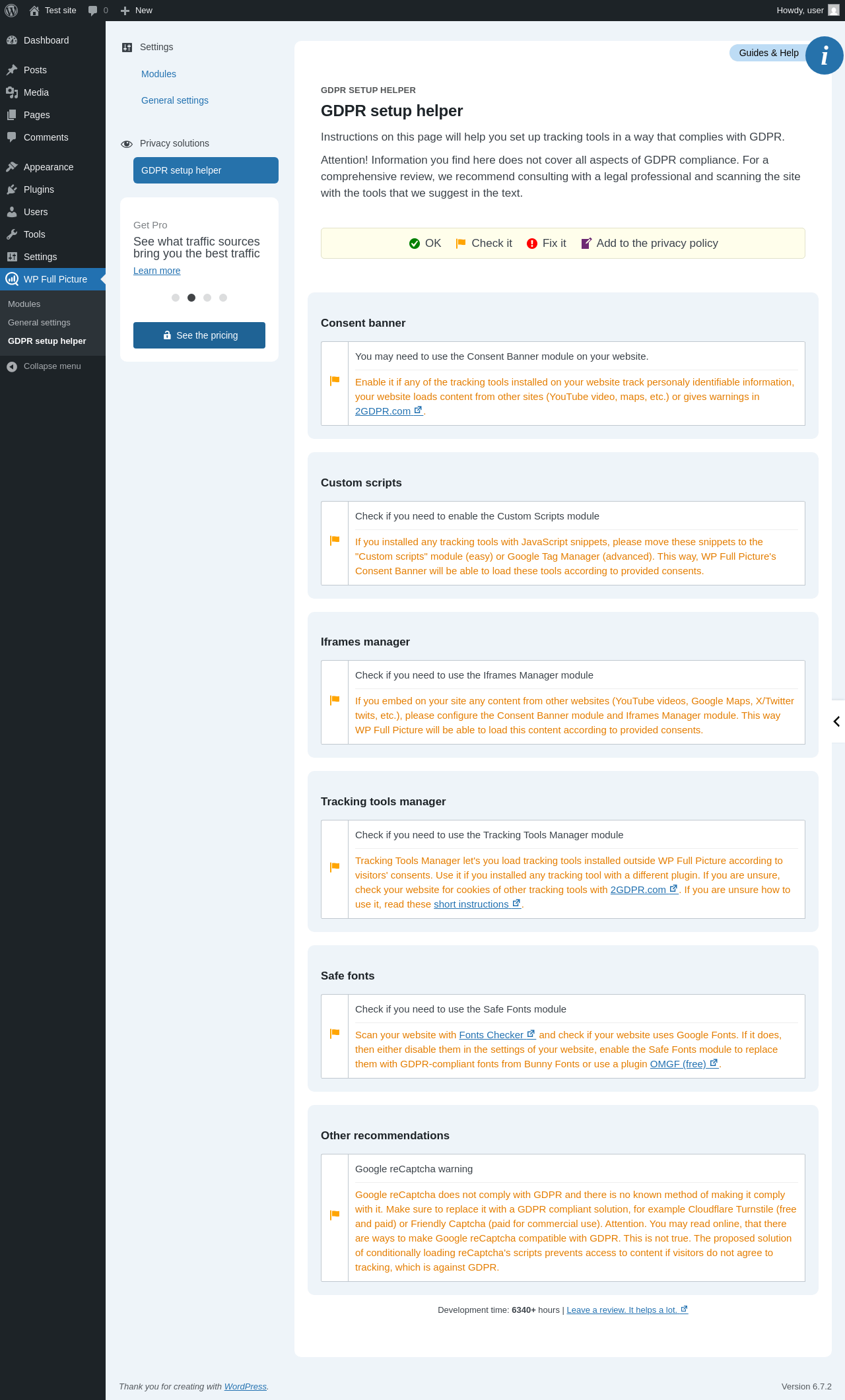Viewport: 845px width, 1400px height.
Task: Click the Dashboard gauge icon
Action: [12, 40]
